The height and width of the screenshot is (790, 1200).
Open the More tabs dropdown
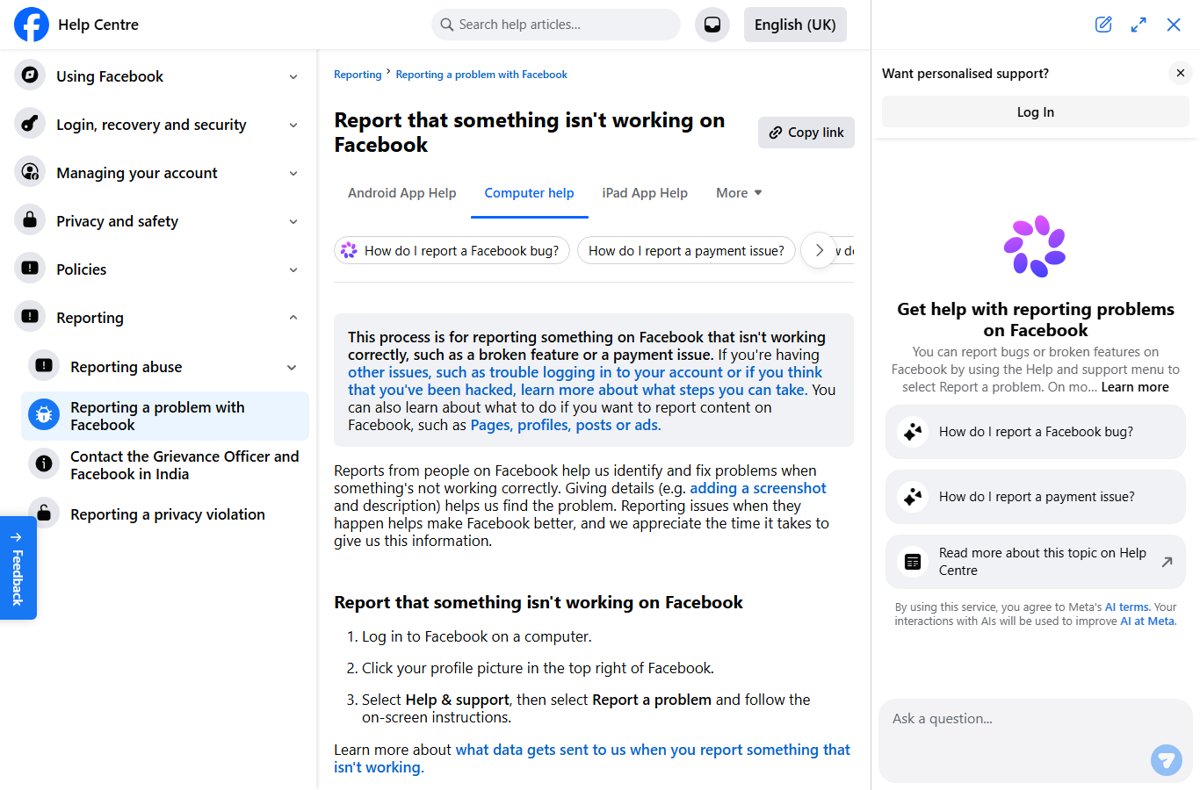tap(739, 193)
